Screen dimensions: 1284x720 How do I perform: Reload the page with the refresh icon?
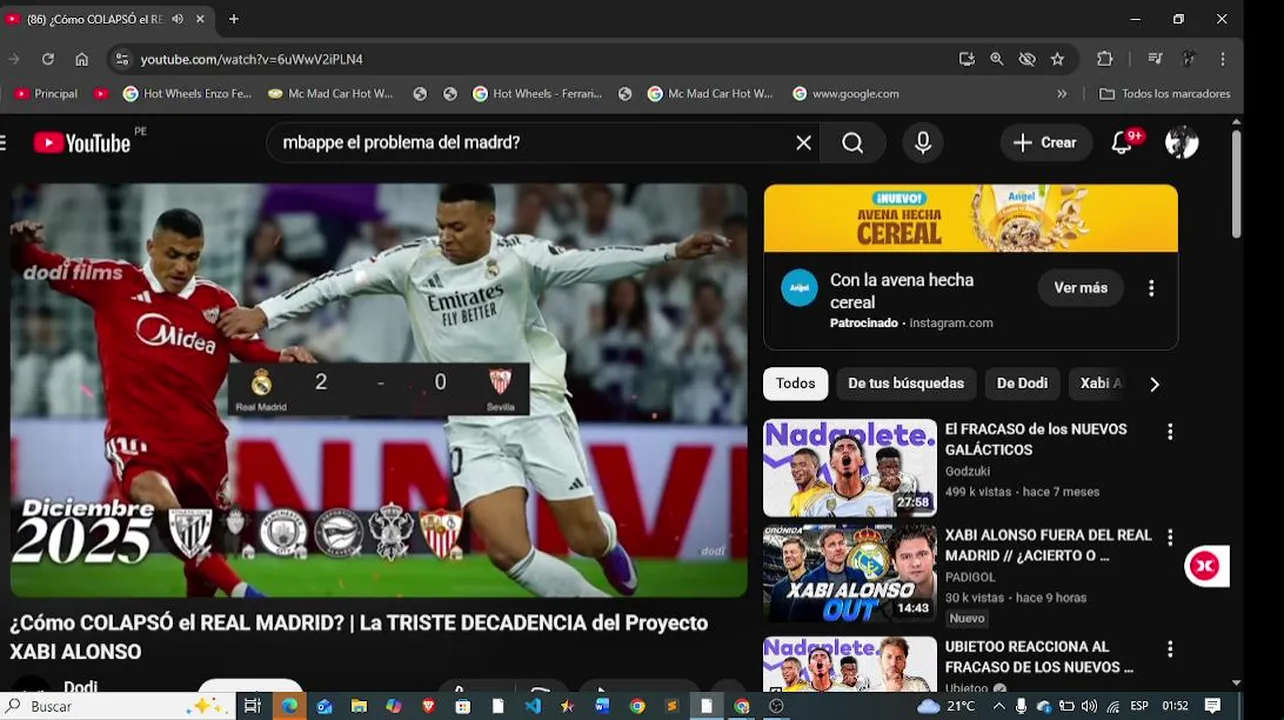coord(47,59)
